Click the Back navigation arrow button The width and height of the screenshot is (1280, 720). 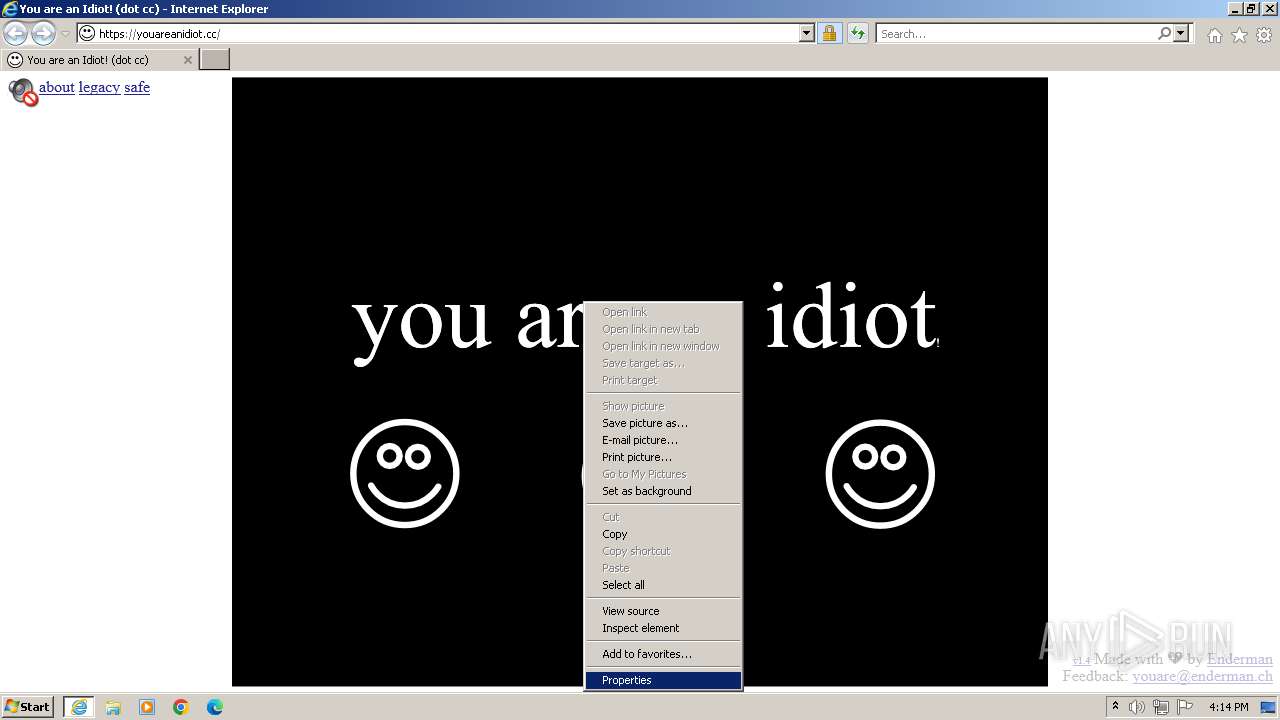click(x=15, y=33)
